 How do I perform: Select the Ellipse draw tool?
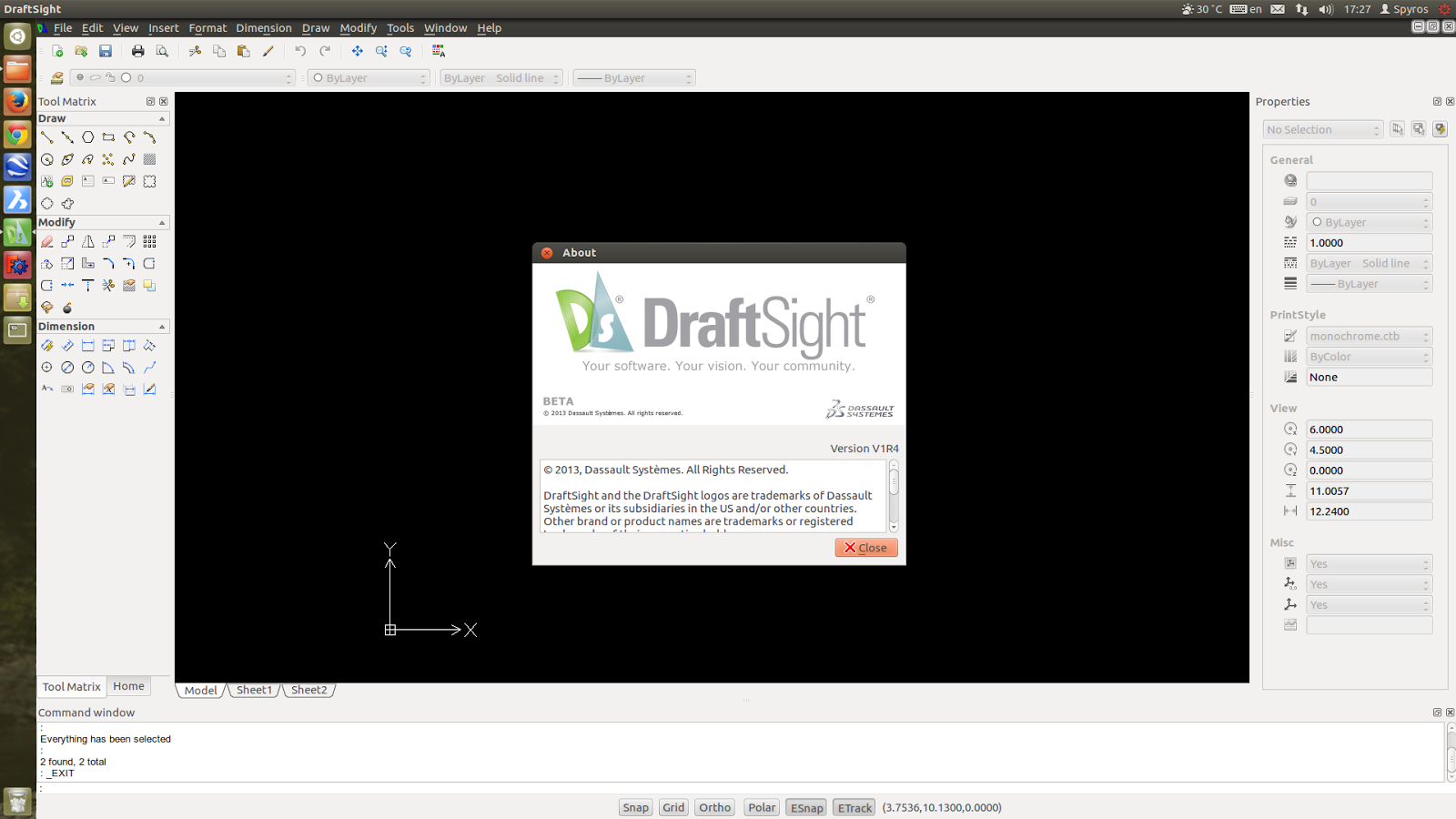(x=67, y=159)
